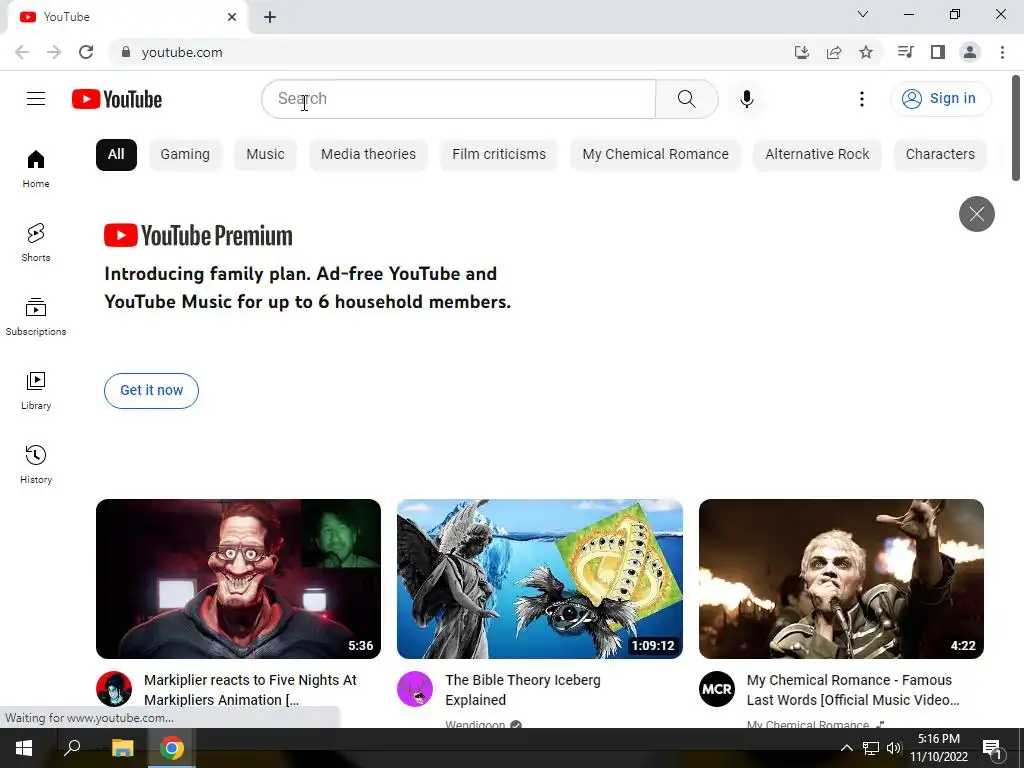Open Chrome three-dot menu
The height and width of the screenshot is (768, 1024).
[1002, 52]
